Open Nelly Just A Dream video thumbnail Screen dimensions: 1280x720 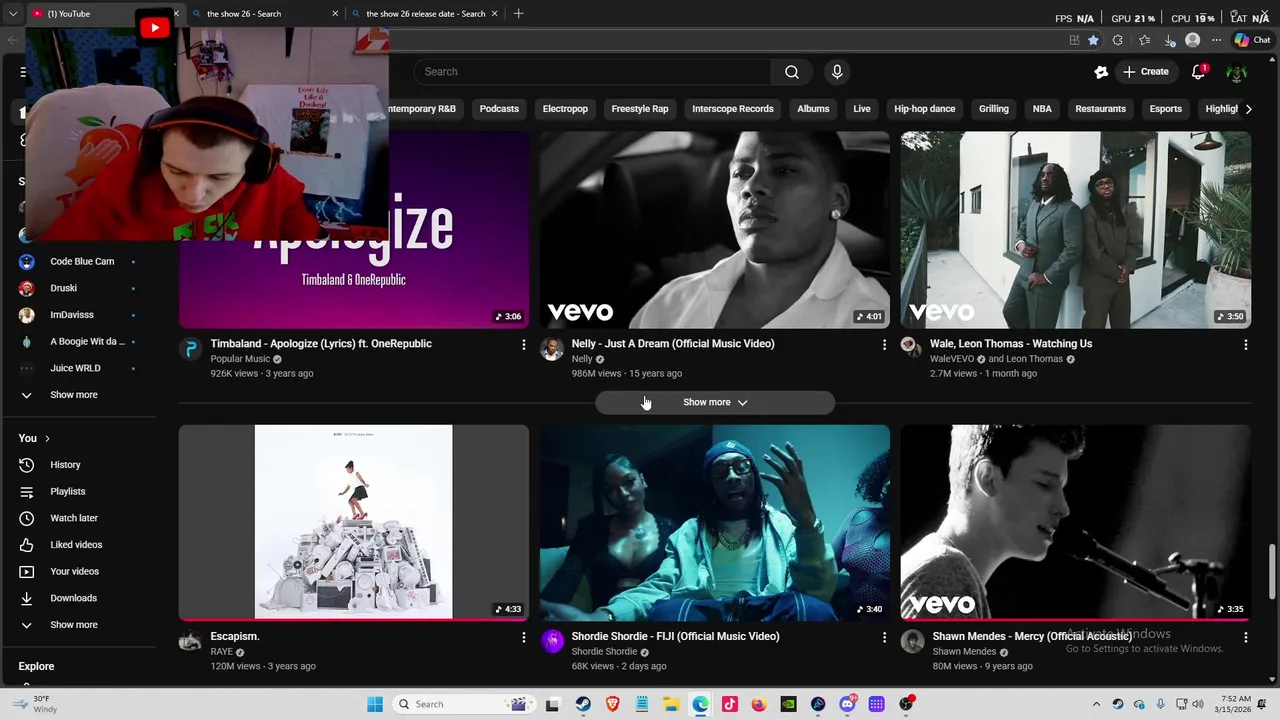pyautogui.click(x=715, y=230)
